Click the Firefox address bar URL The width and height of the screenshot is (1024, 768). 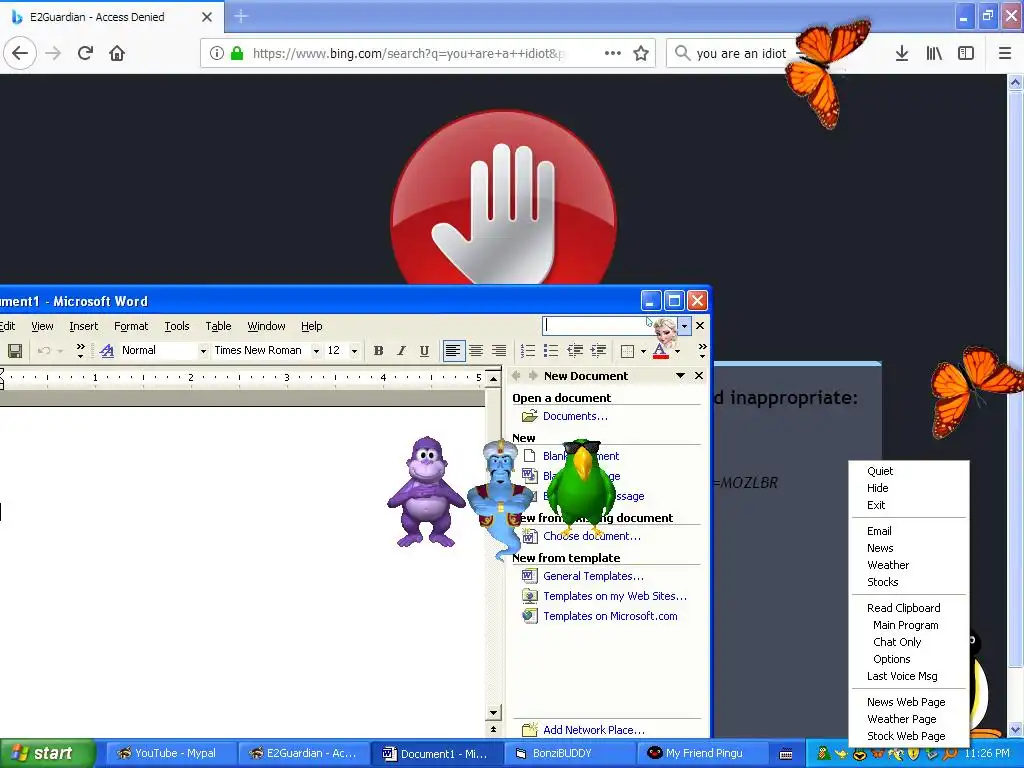(408, 54)
